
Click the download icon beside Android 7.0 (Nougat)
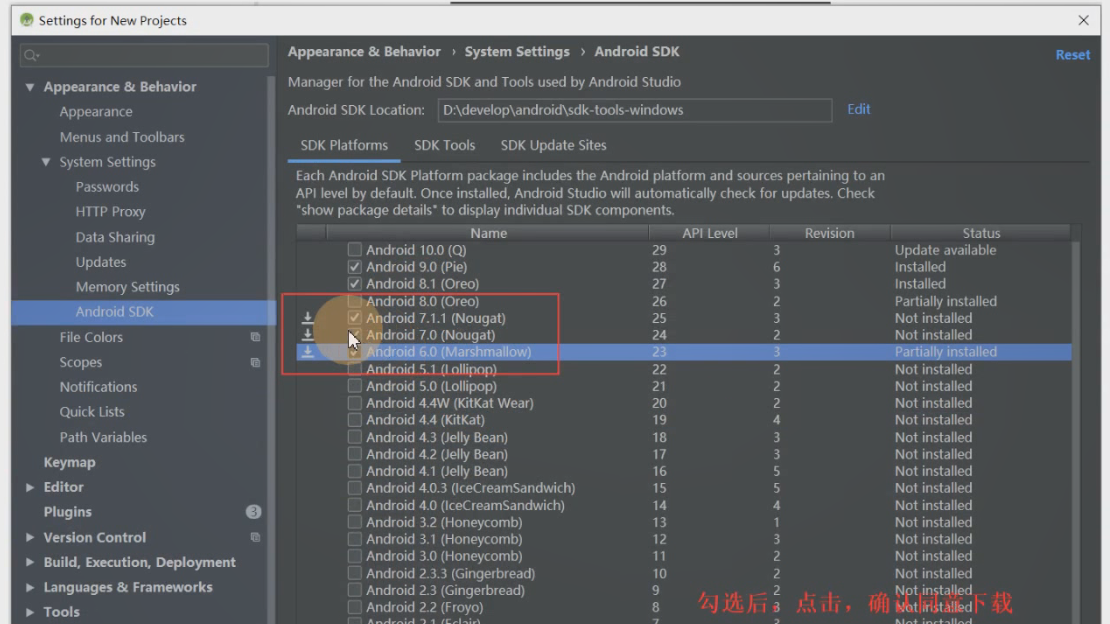(307, 335)
